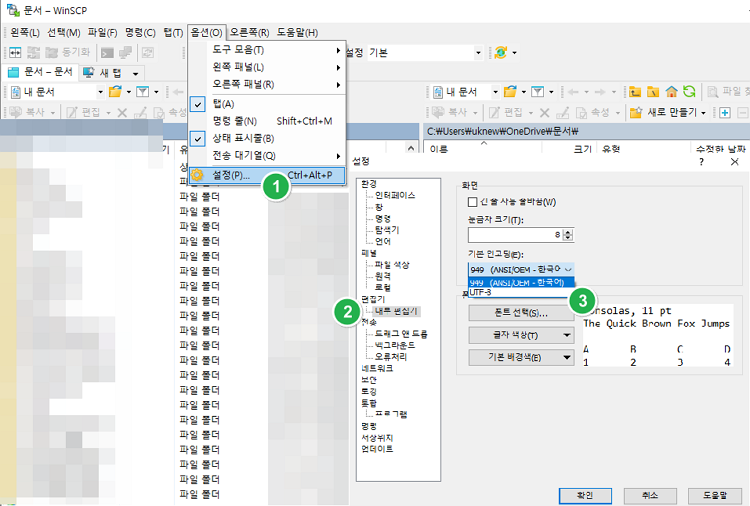Click the 눈금자 크기 spinner arrows
This screenshot has width=750, height=506.
point(568,235)
